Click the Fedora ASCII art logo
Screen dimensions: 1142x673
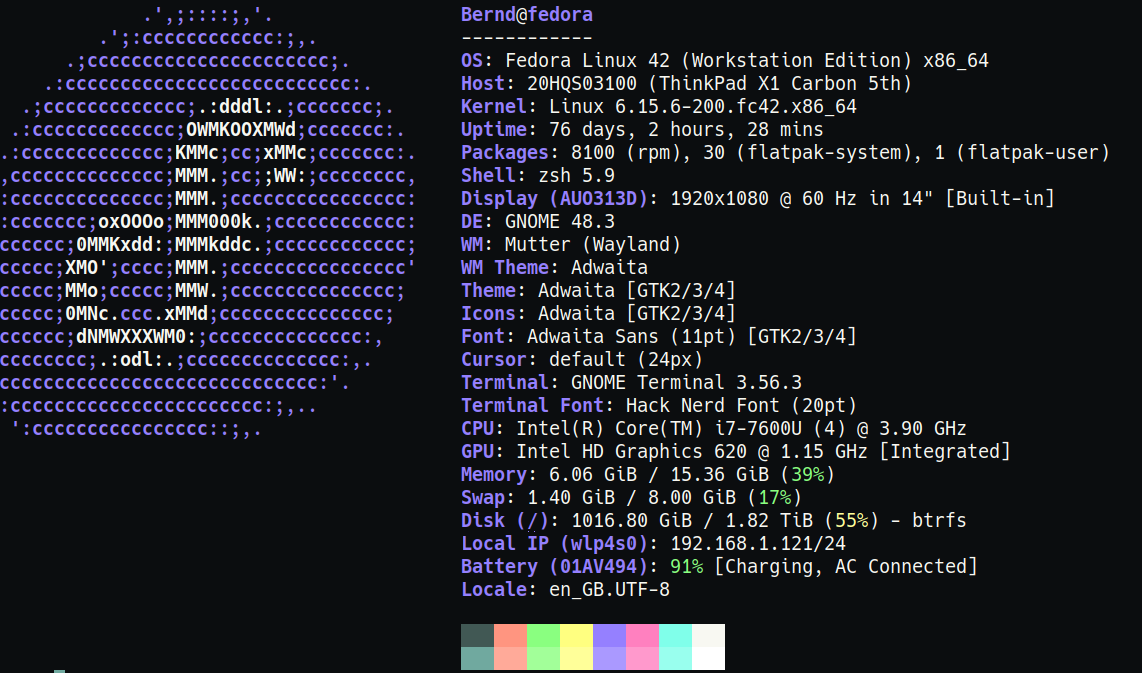pyautogui.click(x=207, y=222)
